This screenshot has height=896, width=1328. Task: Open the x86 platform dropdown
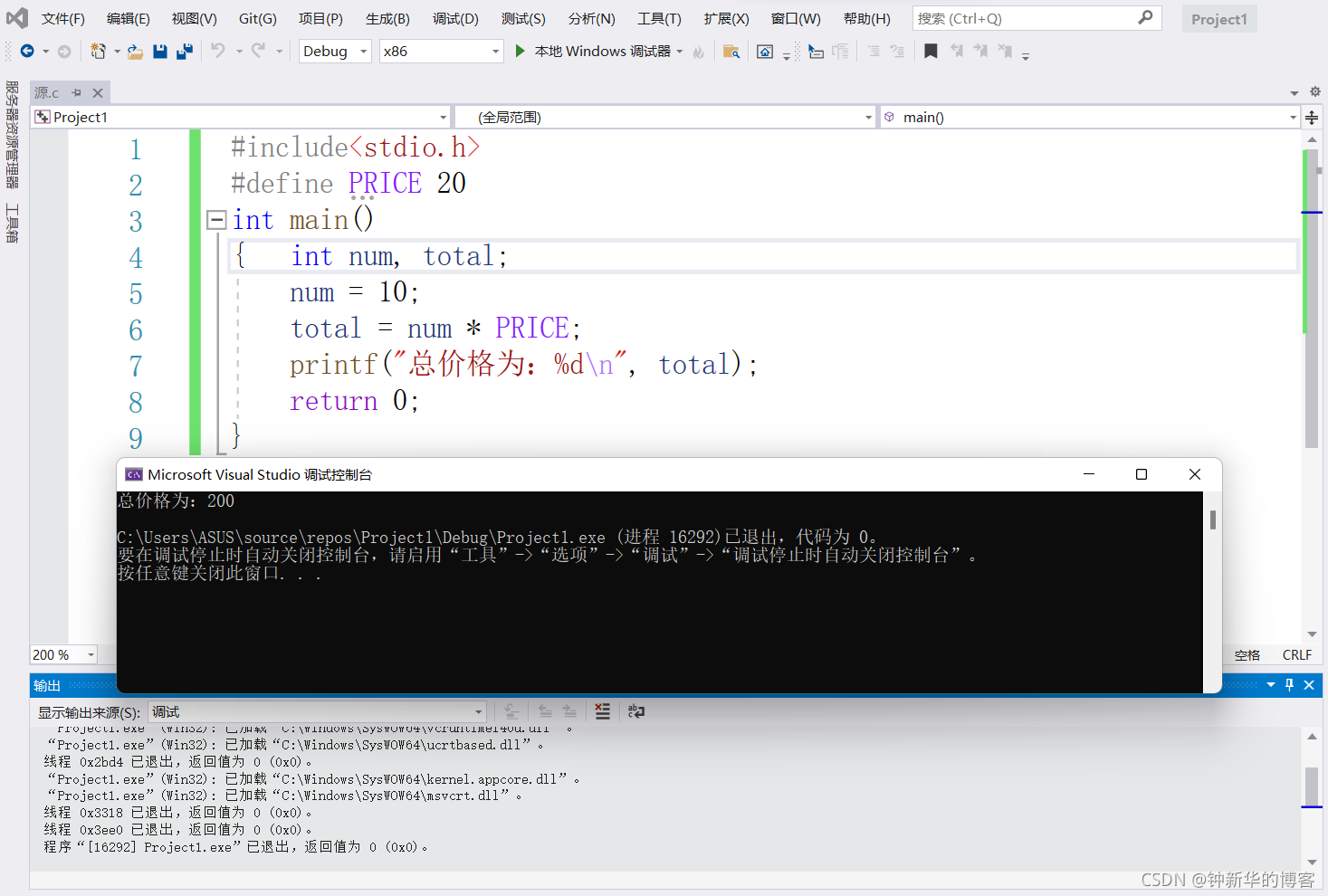(x=441, y=52)
